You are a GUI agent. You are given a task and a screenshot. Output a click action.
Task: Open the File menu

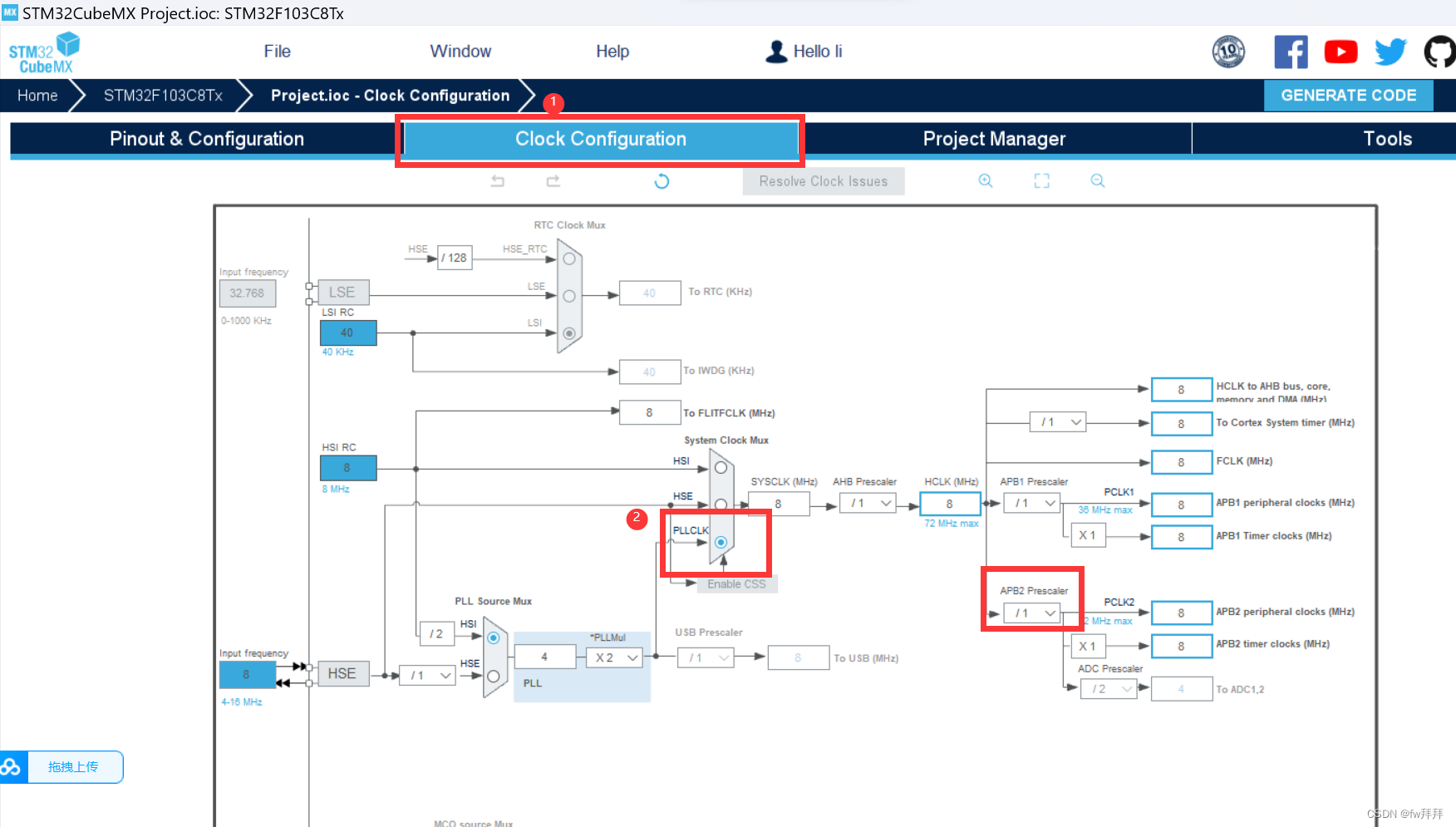[x=278, y=52]
